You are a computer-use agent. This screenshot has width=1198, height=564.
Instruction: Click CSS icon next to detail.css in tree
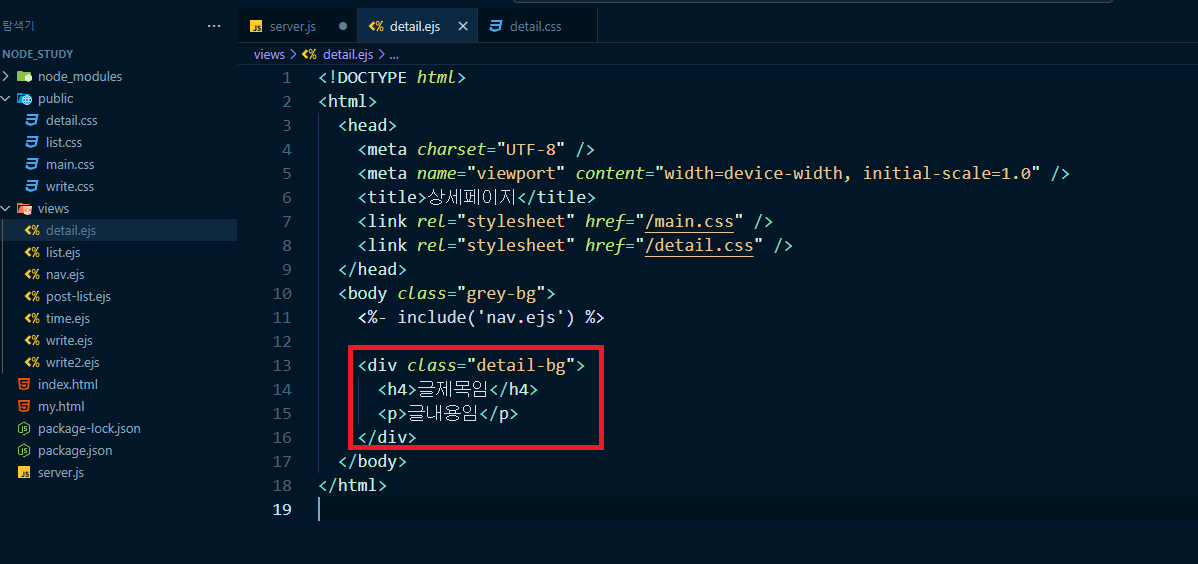pos(32,121)
